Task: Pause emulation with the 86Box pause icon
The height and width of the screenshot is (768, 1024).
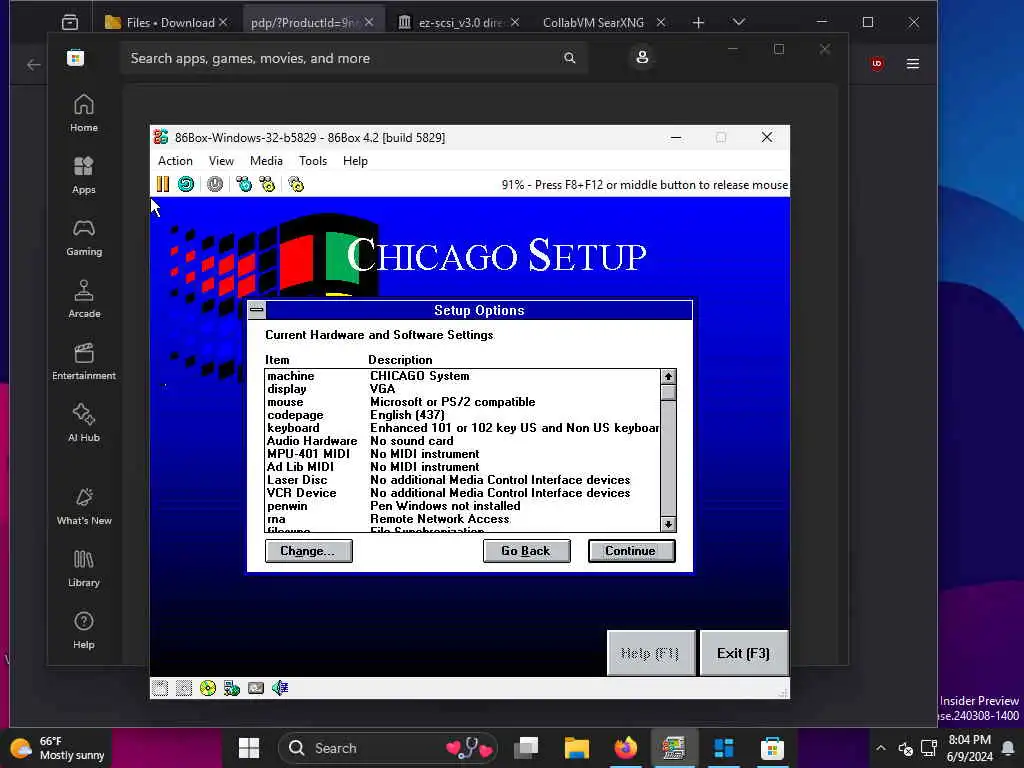Action: point(163,184)
